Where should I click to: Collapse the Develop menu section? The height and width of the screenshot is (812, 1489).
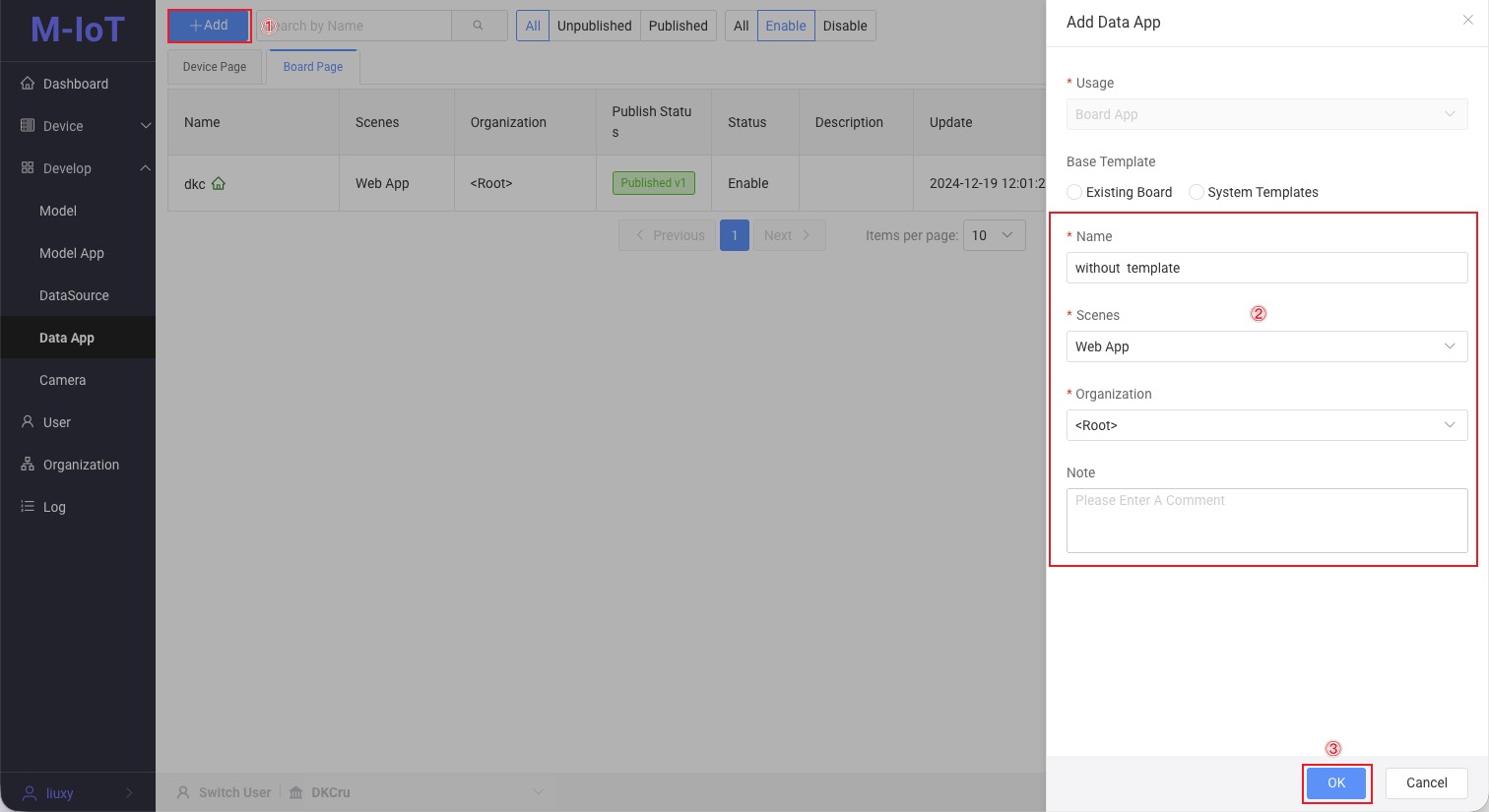click(x=146, y=168)
